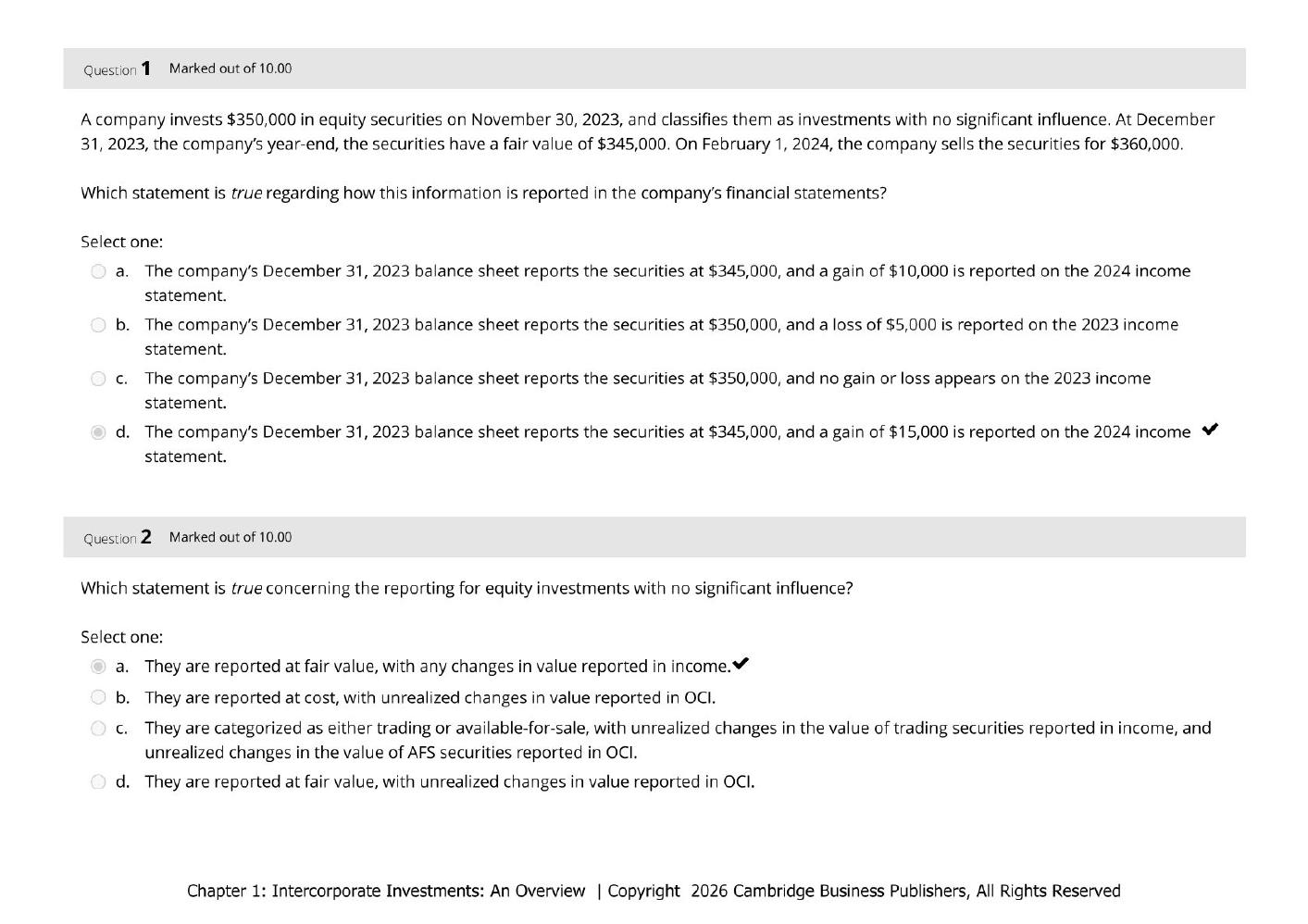Select option a for Question 1

tap(98, 271)
